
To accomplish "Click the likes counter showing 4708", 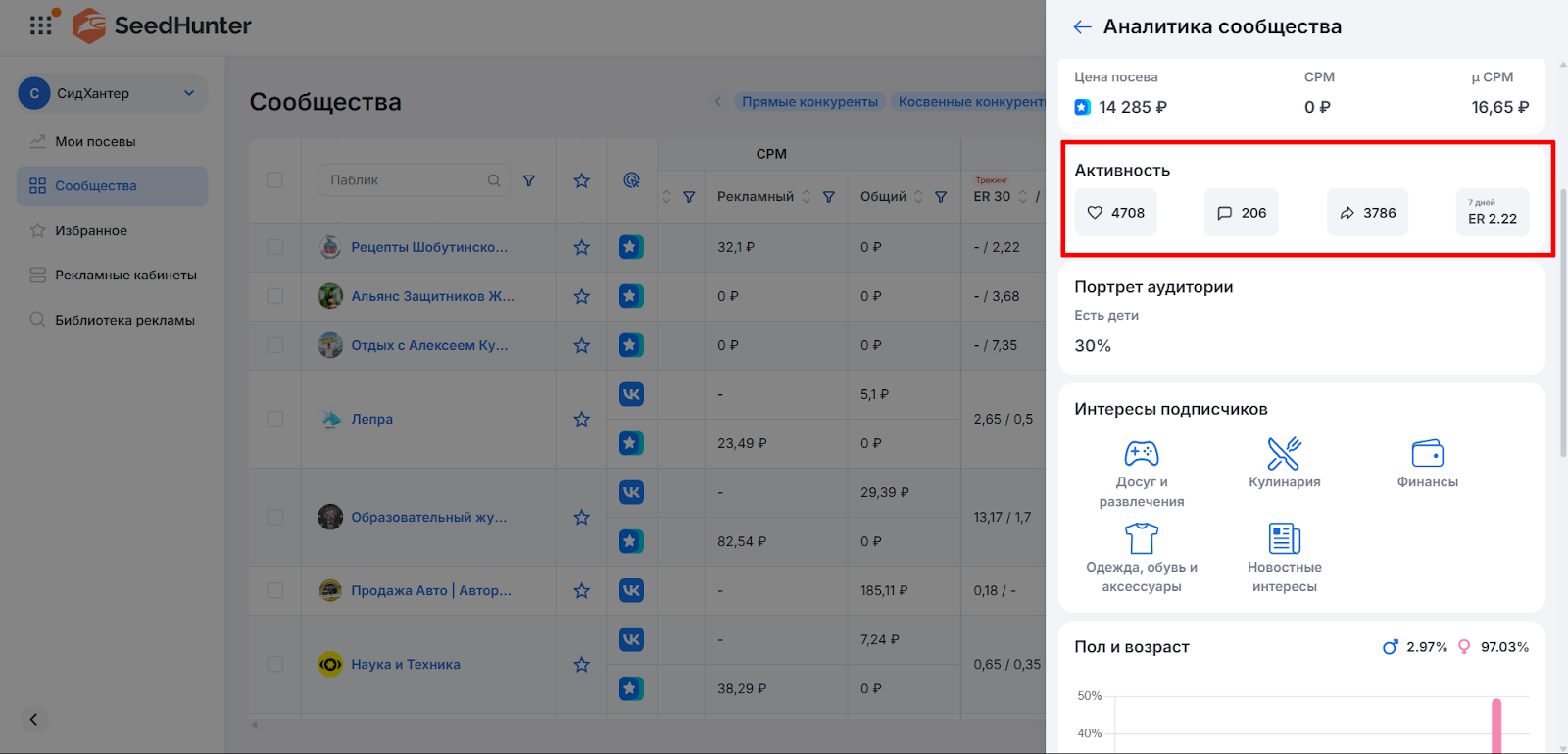I will click(x=1115, y=213).
